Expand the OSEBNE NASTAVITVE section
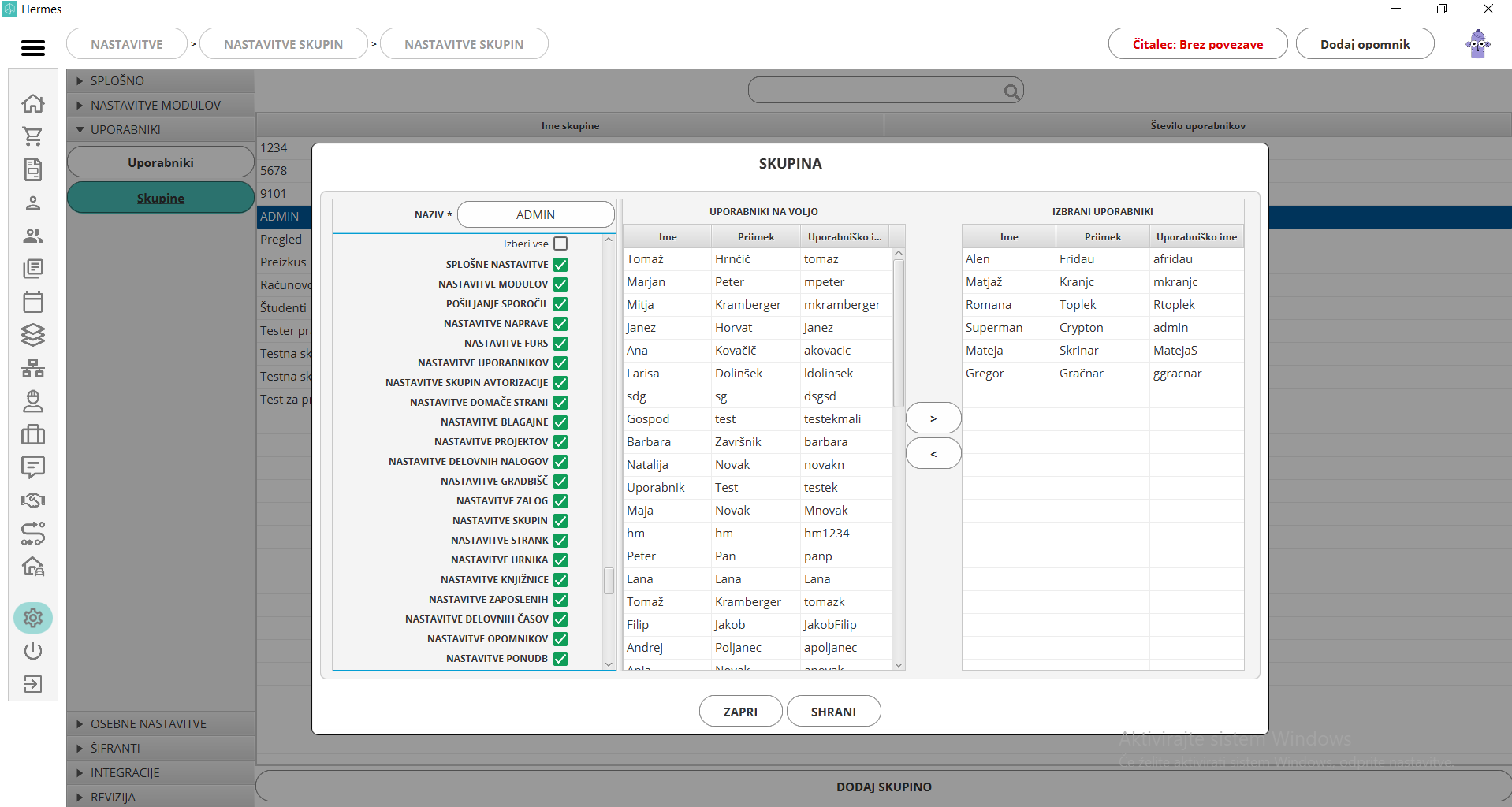1512x807 pixels. (x=161, y=723)
